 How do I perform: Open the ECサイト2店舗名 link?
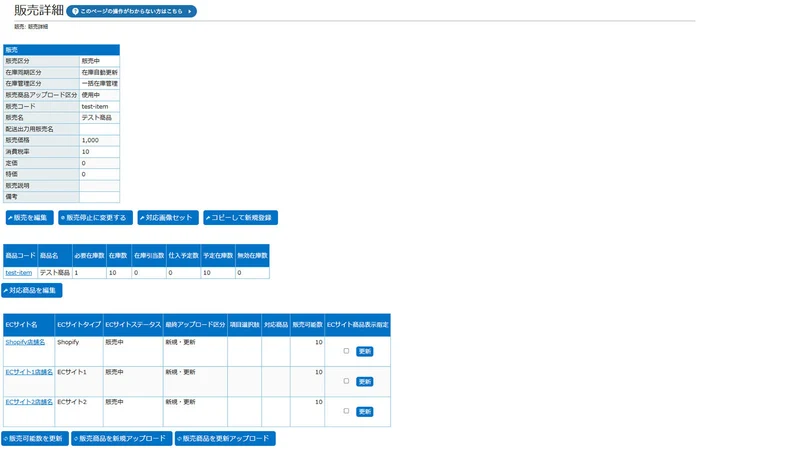coord(29,402)
